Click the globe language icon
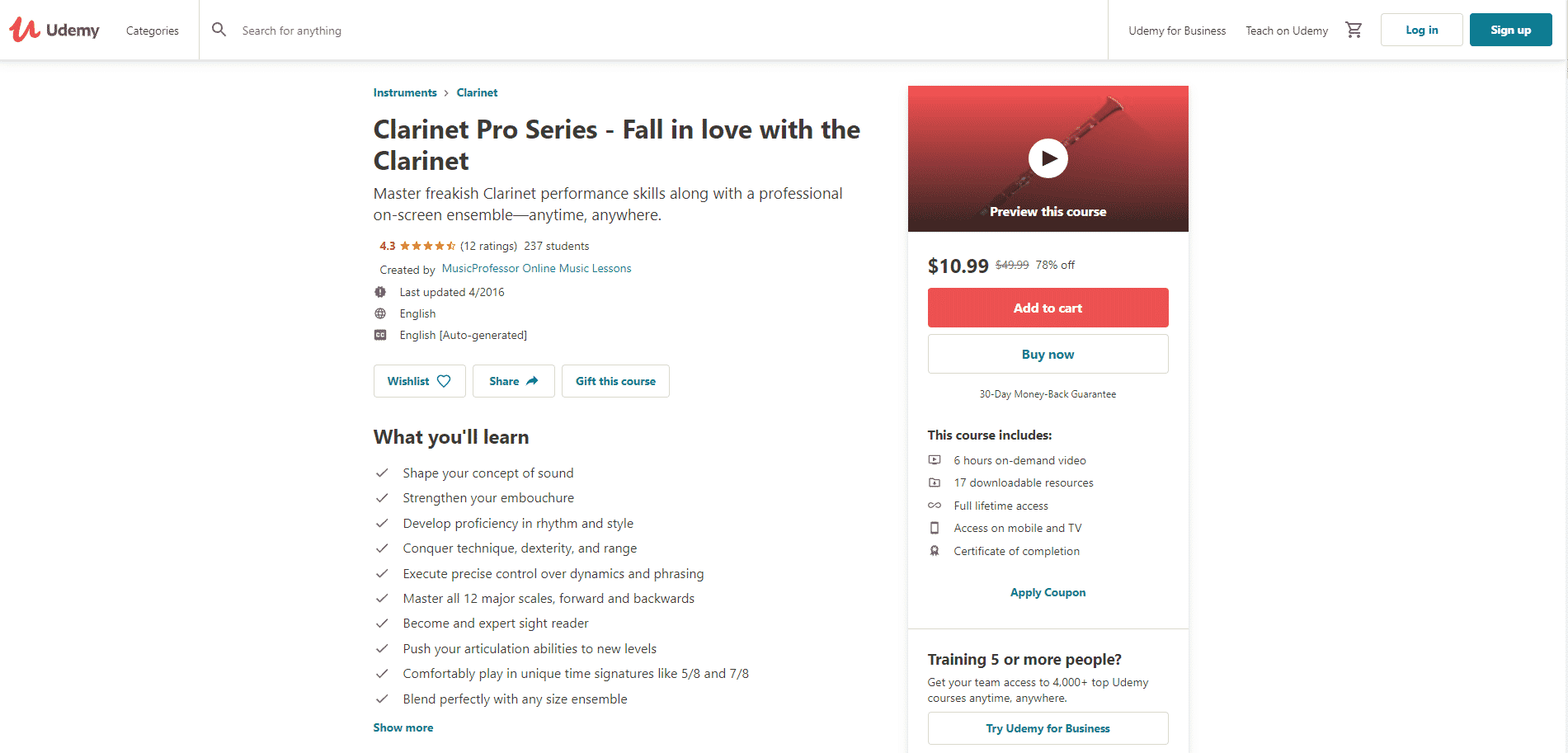The image size is (1568, 753). coord(380,313)
